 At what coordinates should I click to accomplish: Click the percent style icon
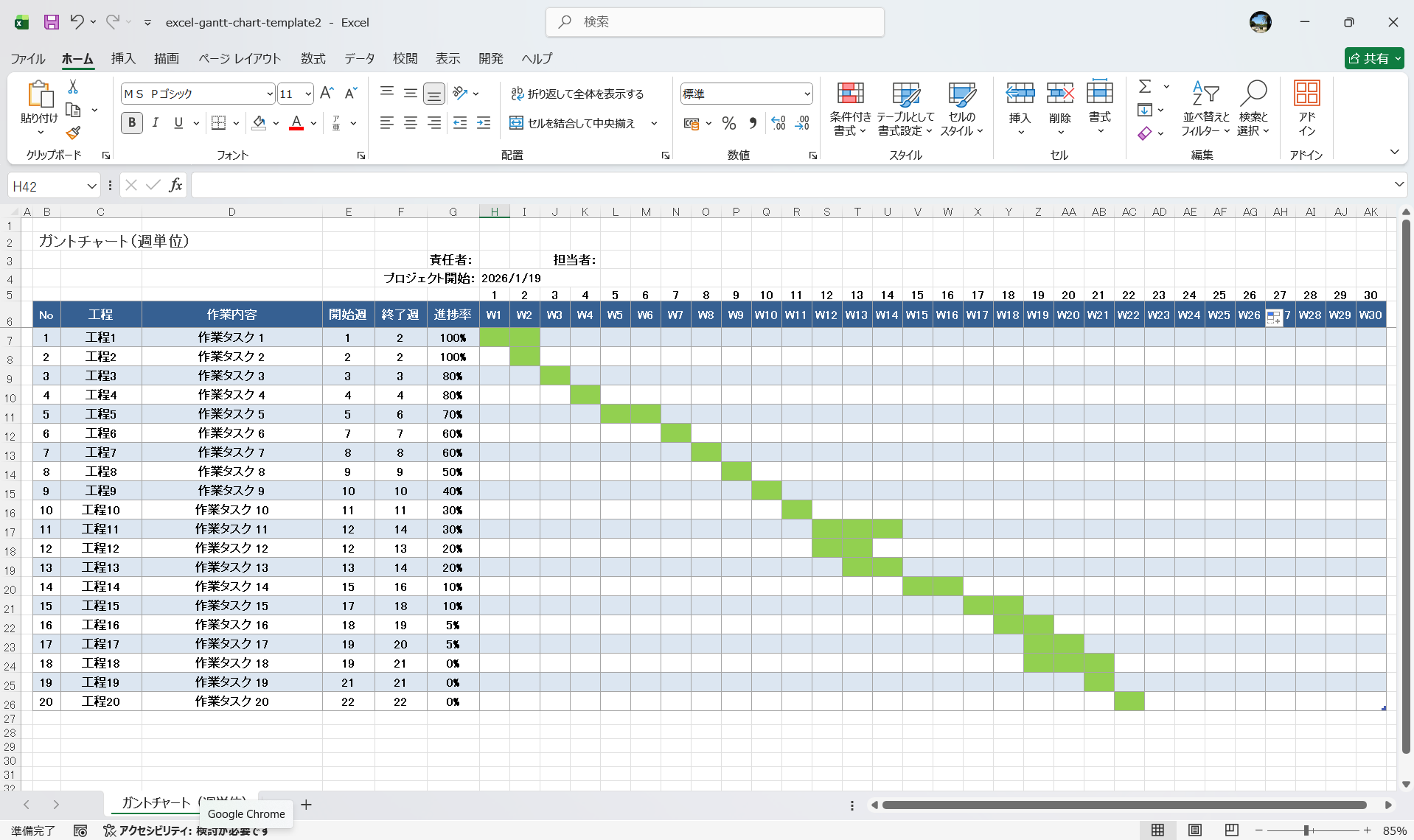(x=728, y=123)
